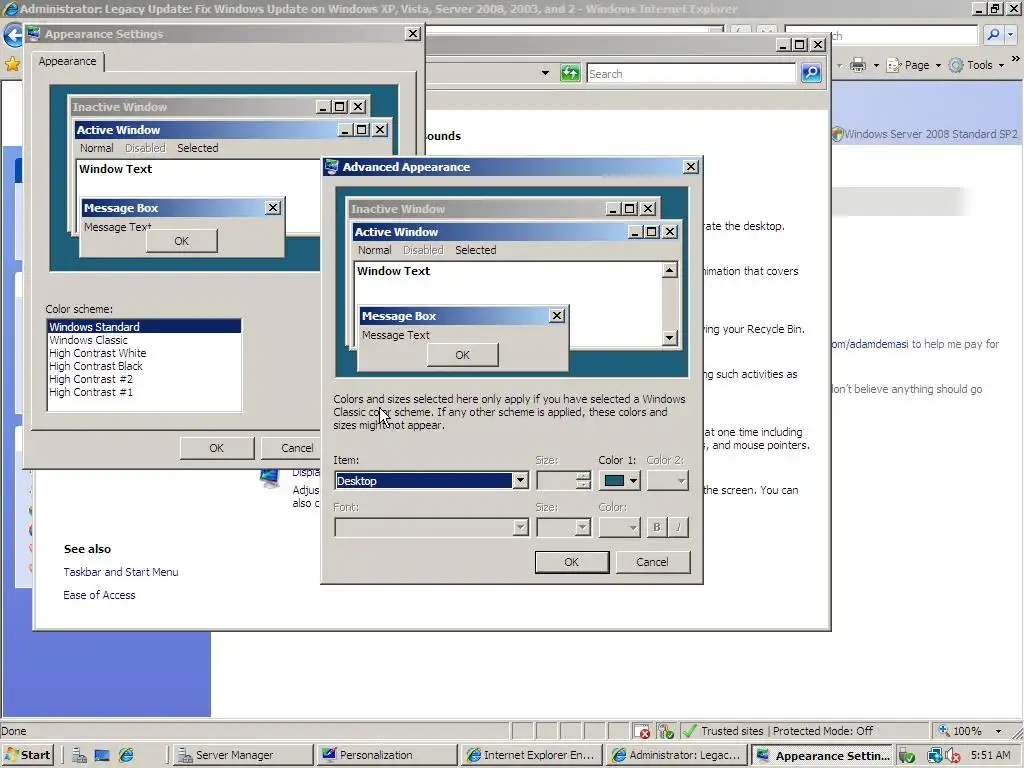Select Windows Standard color scheme

click(144, 327)
